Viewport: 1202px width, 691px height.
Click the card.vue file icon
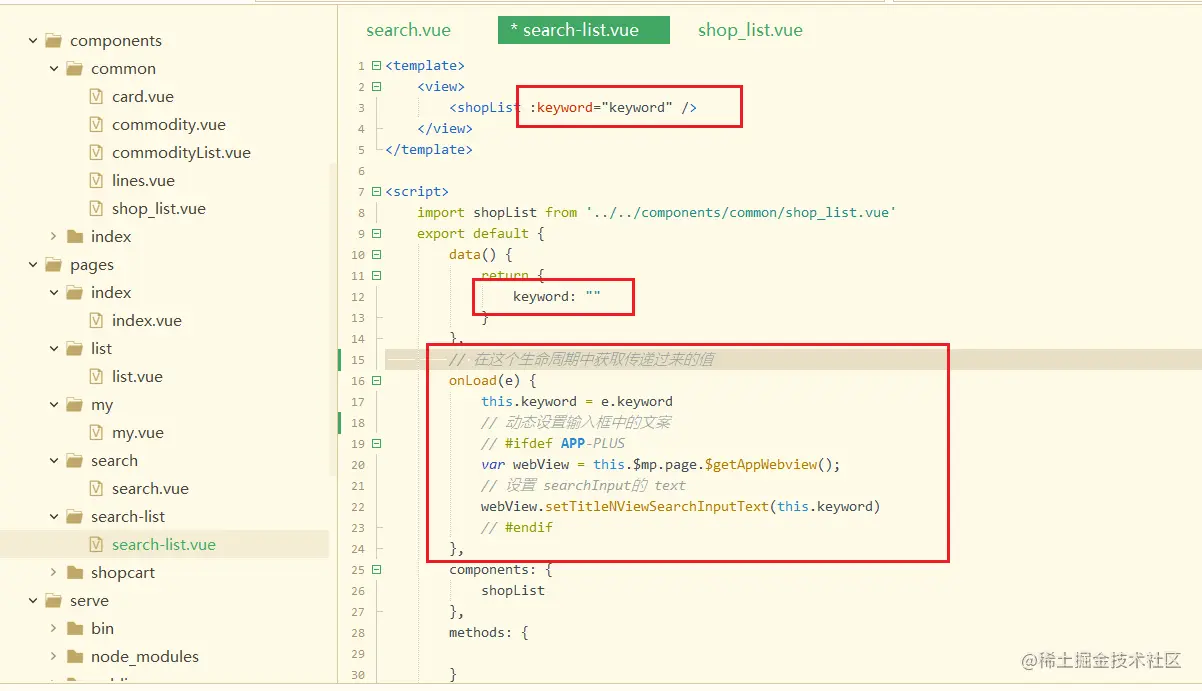tap(96, 97)
